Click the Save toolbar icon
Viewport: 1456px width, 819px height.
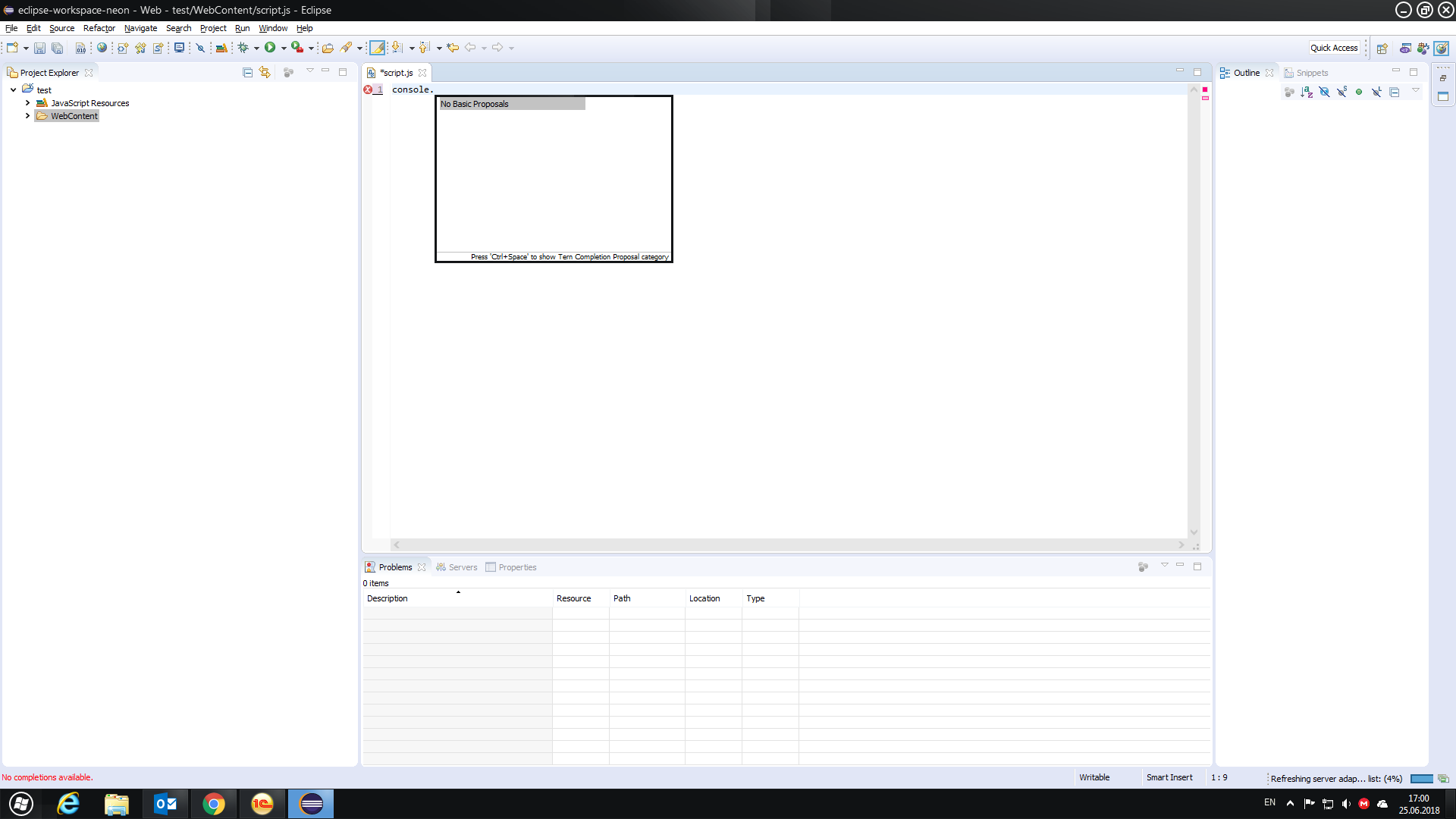click(x=39, y=48)
